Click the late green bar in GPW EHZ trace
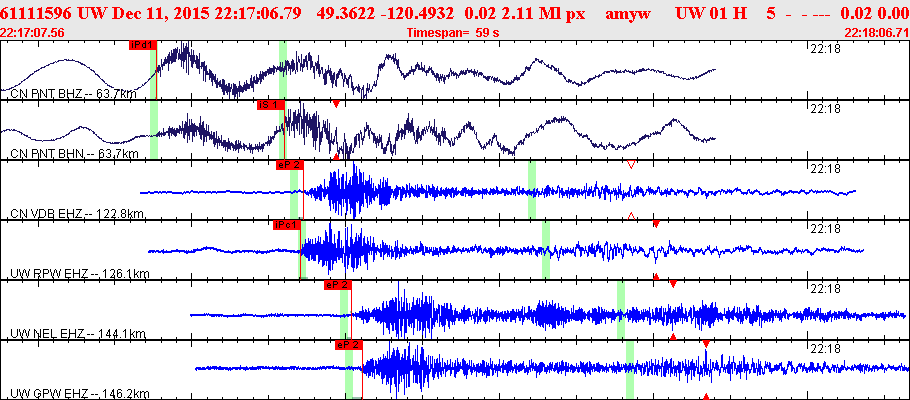Image resolution: width=910 pixels, height=400 pixels. (630, 370)
